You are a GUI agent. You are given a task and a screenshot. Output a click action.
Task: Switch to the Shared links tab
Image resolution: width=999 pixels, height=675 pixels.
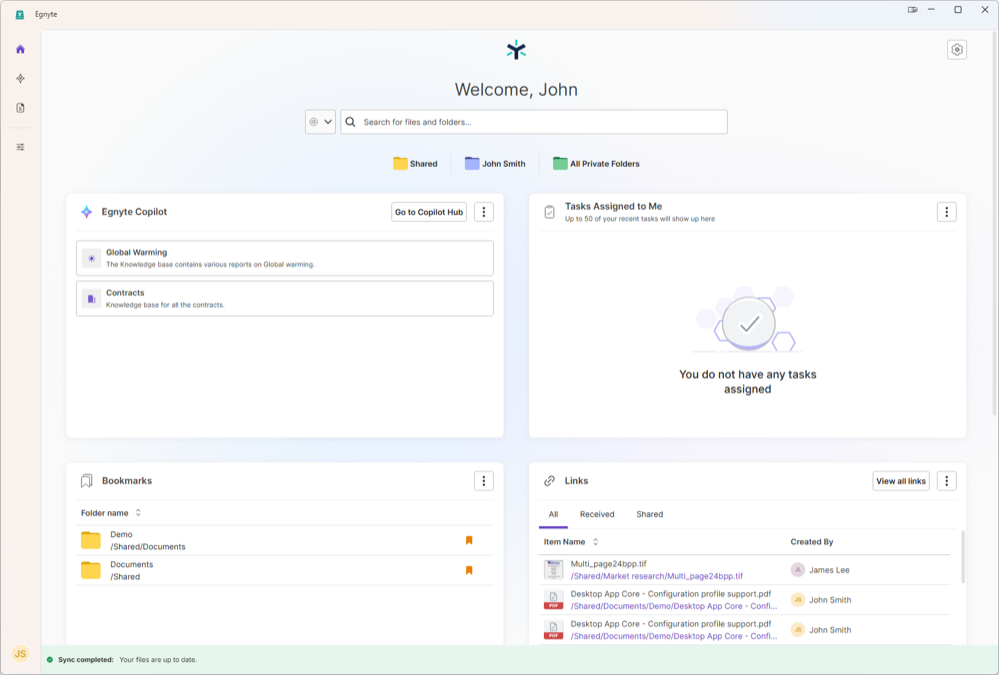[x=649, y=514]
